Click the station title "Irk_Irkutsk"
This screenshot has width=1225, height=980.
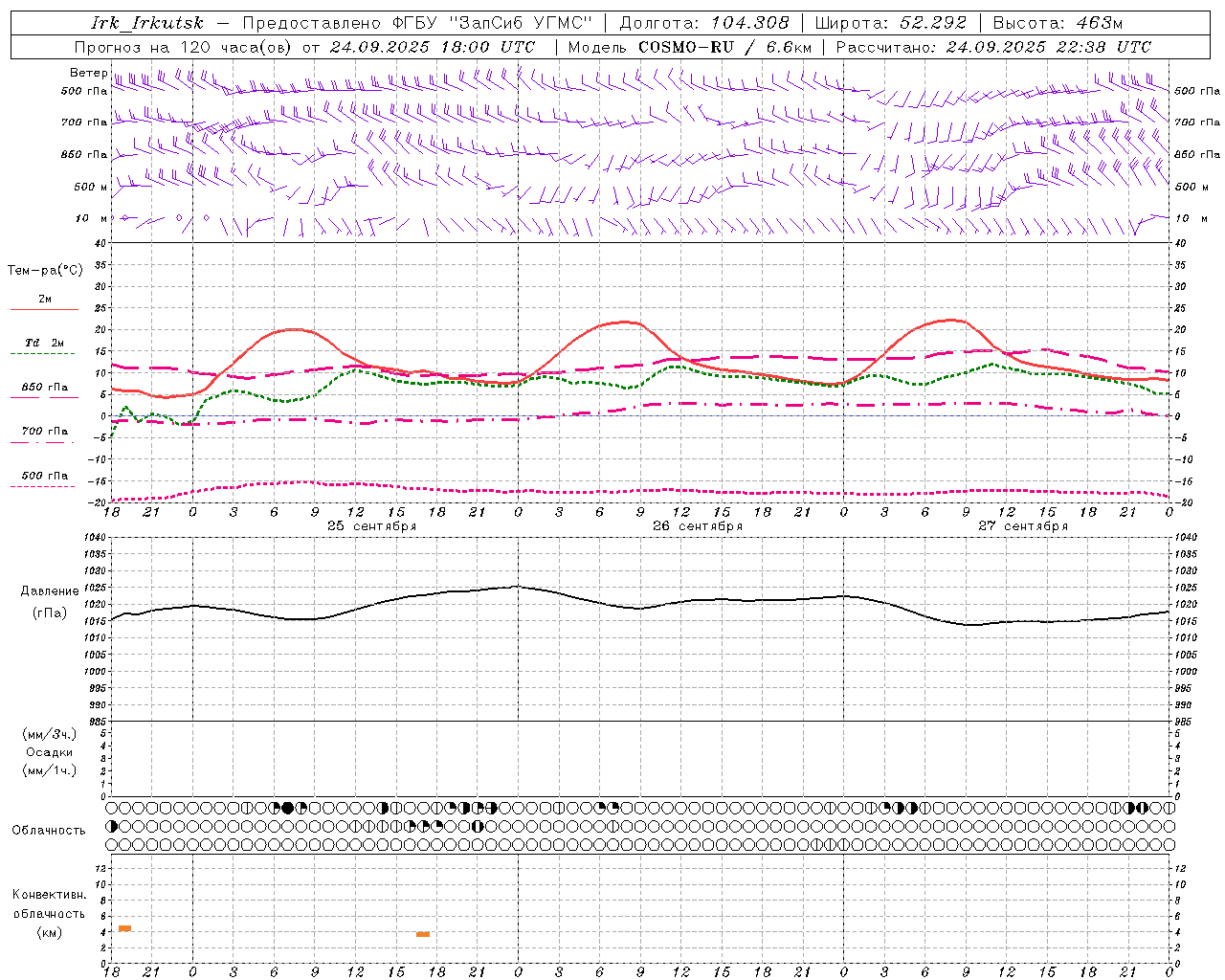point(147,23)
